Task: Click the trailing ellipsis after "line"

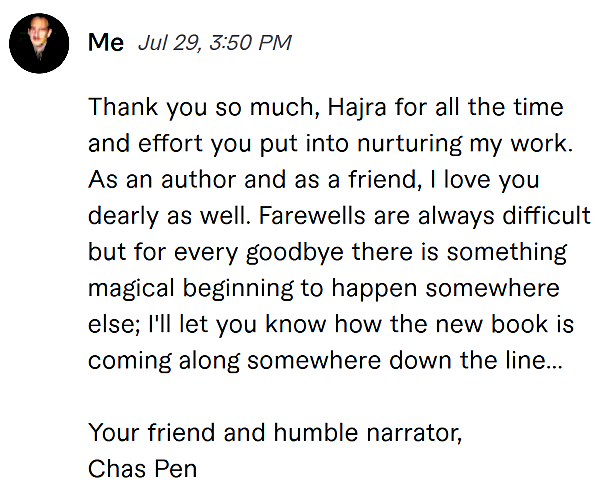Action: (x=554, y=367)
